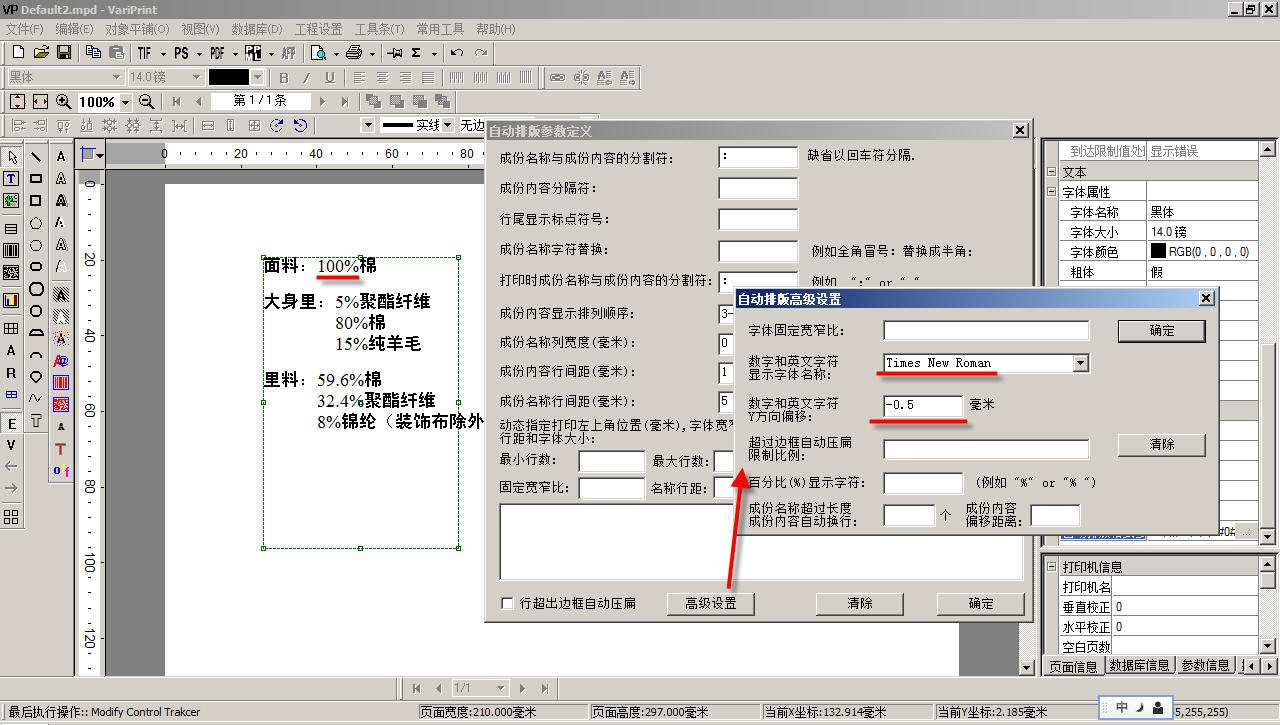Enable 行超出边框自动压扁 checkbox

point(508,603)
